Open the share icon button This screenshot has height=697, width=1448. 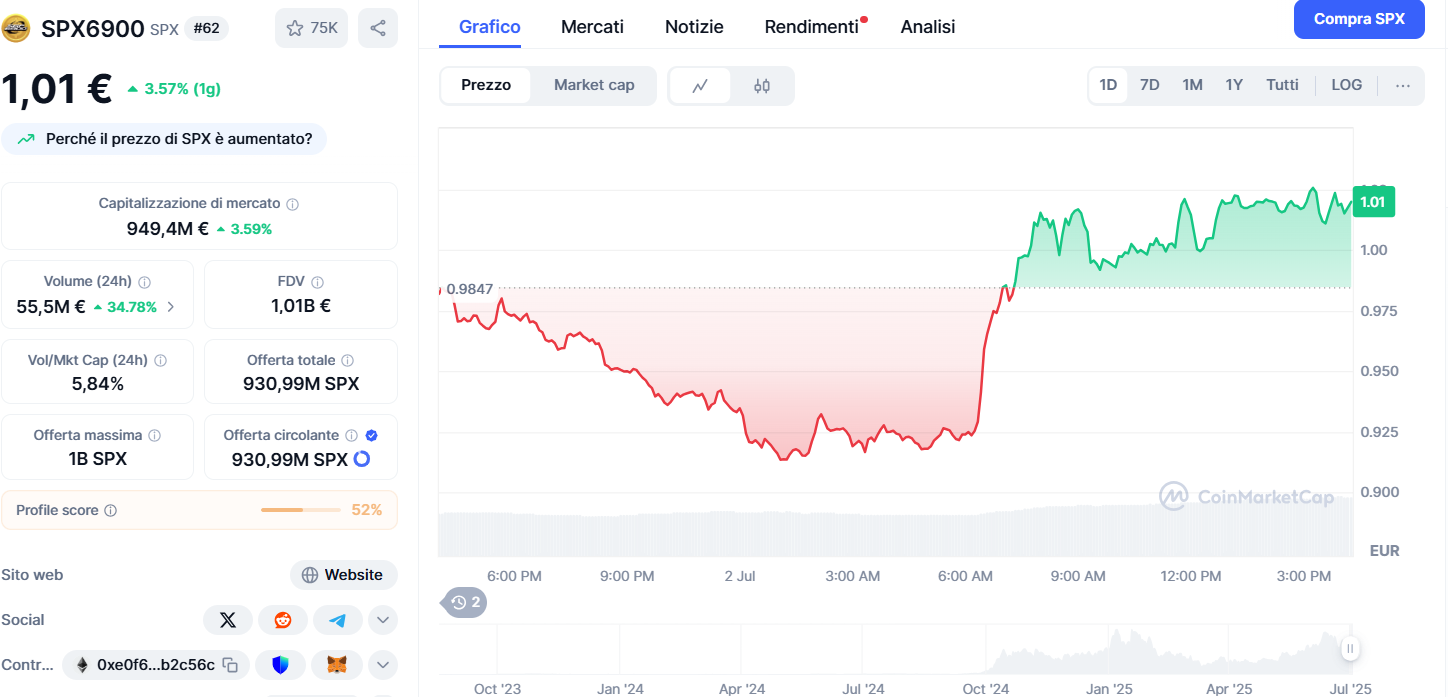pyautogui.click(x=378, y=28)
